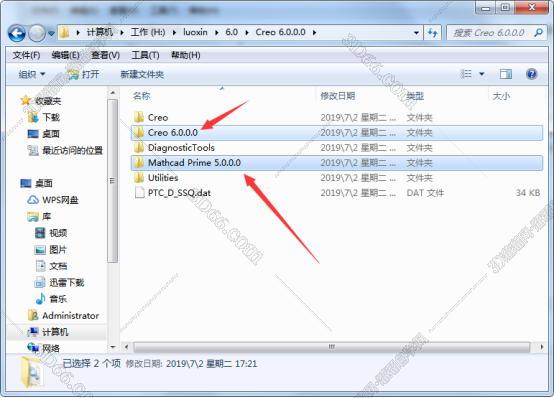Click the 新建文件夹 button
Screen dimensions: 554x398
click(x=142, y=74)
